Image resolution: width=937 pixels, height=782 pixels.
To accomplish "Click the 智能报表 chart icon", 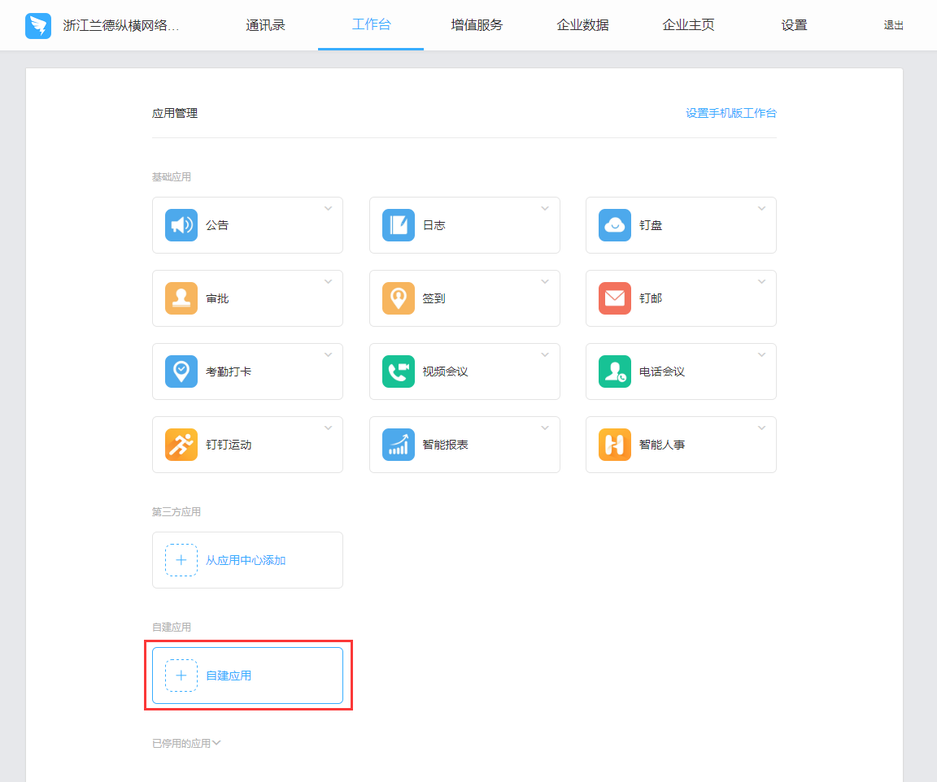I will tap(398, 444).
